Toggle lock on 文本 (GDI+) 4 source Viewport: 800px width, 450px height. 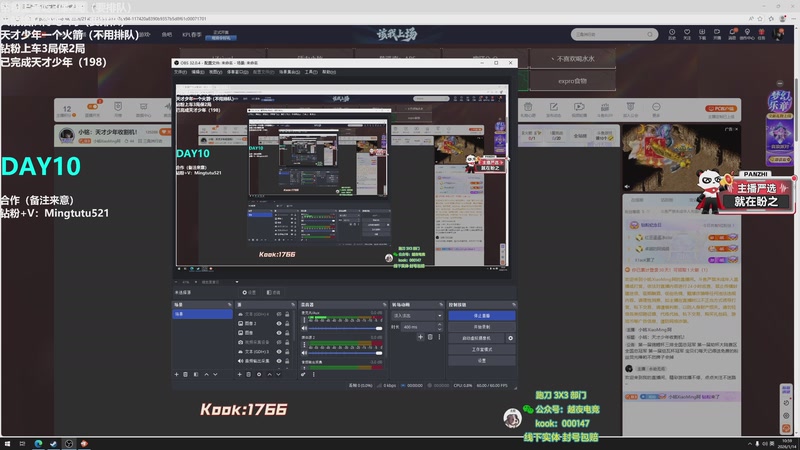[x=287, y=314]
